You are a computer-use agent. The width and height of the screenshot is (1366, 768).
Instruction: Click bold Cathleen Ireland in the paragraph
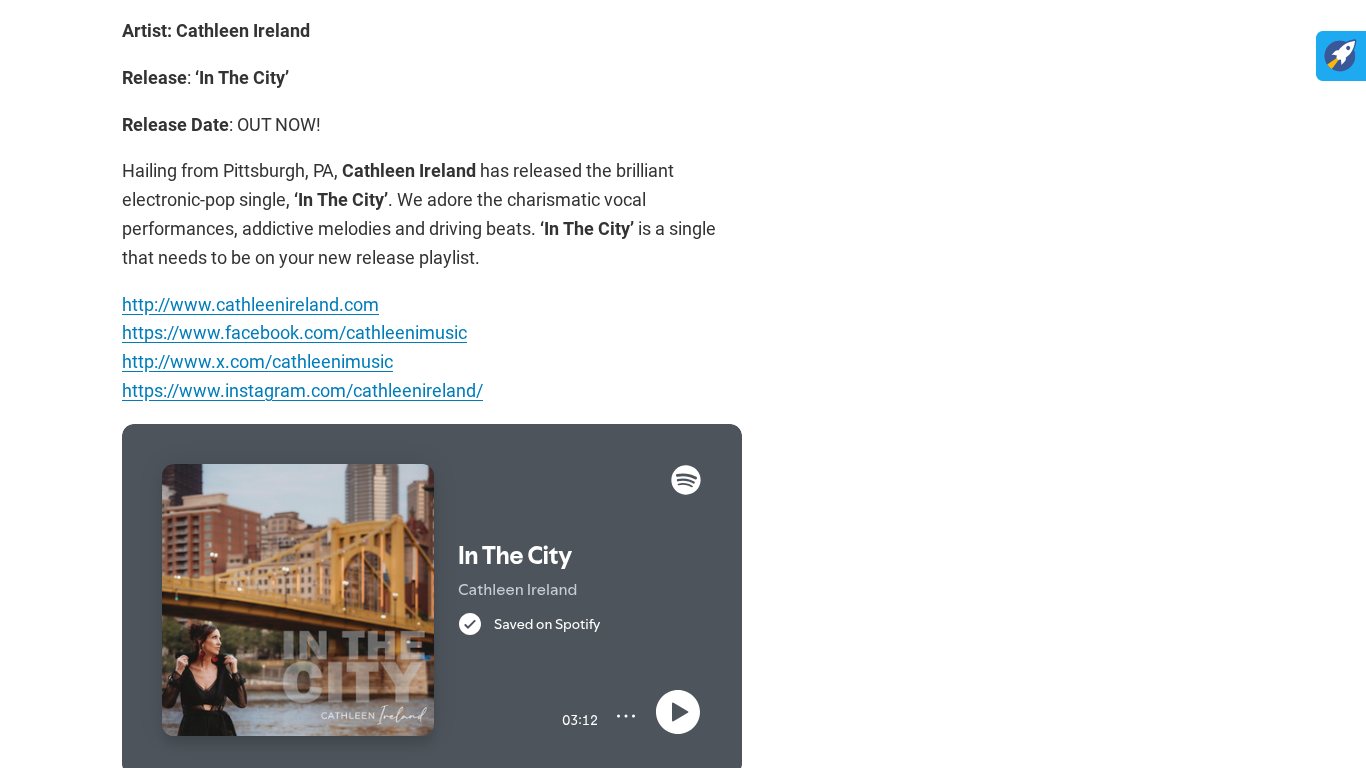pyautogui.click(x=409, y=171)
